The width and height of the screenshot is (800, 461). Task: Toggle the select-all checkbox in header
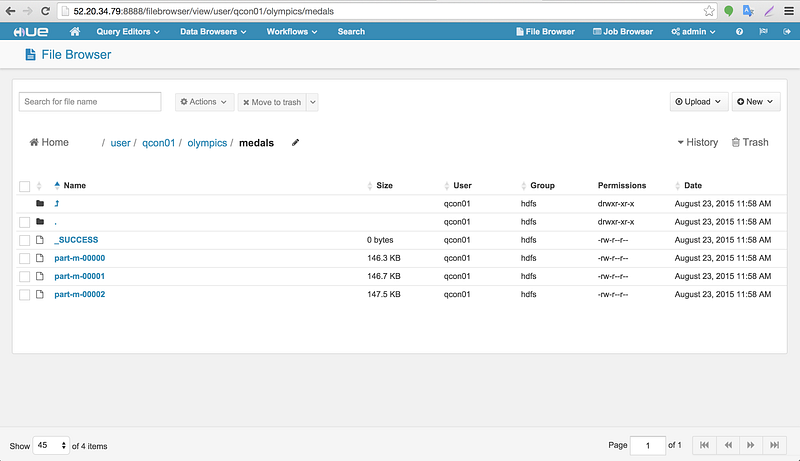24,186
